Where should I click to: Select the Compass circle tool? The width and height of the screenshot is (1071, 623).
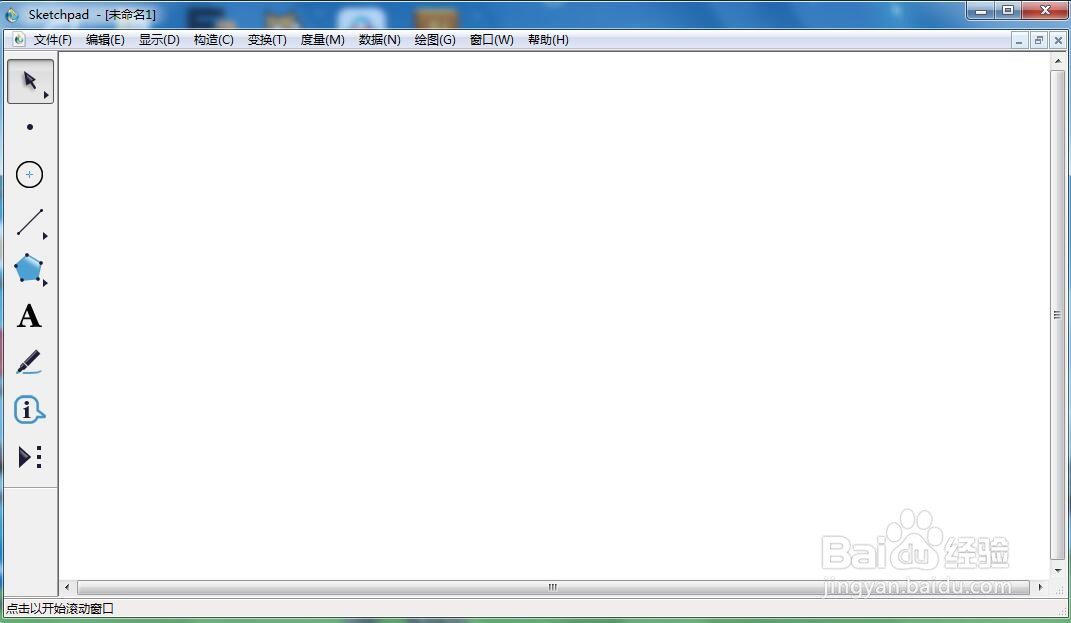click(x=29, y=175)
